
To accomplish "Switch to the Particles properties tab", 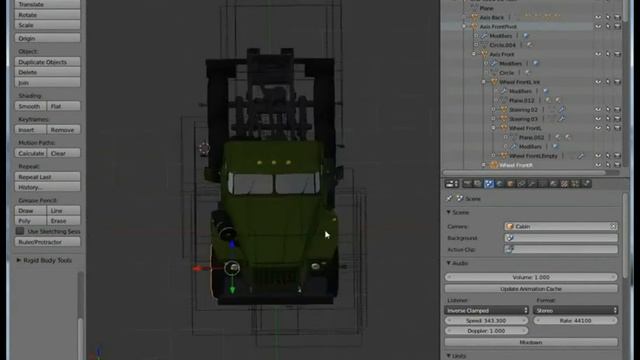I will pyautogui.click(x=575, y=184).
